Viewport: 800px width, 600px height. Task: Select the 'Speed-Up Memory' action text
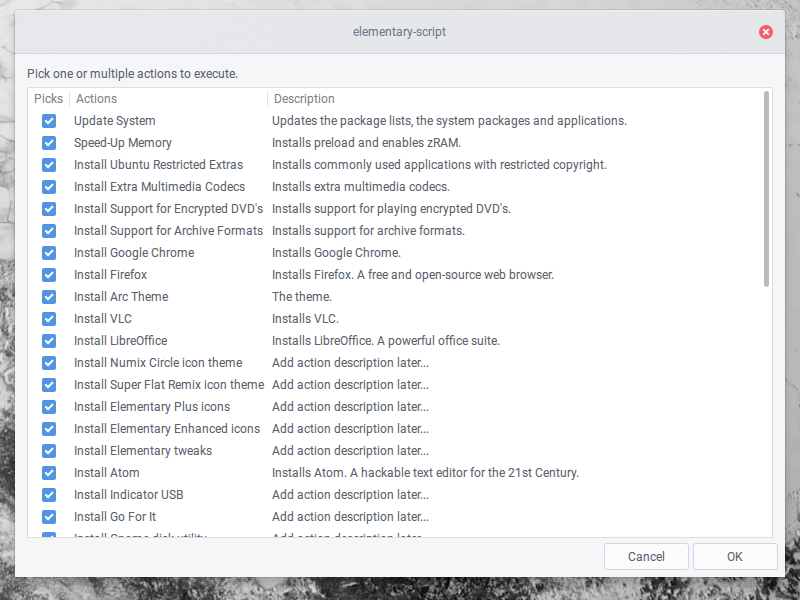pyautogui.click(x=123, y=143)
